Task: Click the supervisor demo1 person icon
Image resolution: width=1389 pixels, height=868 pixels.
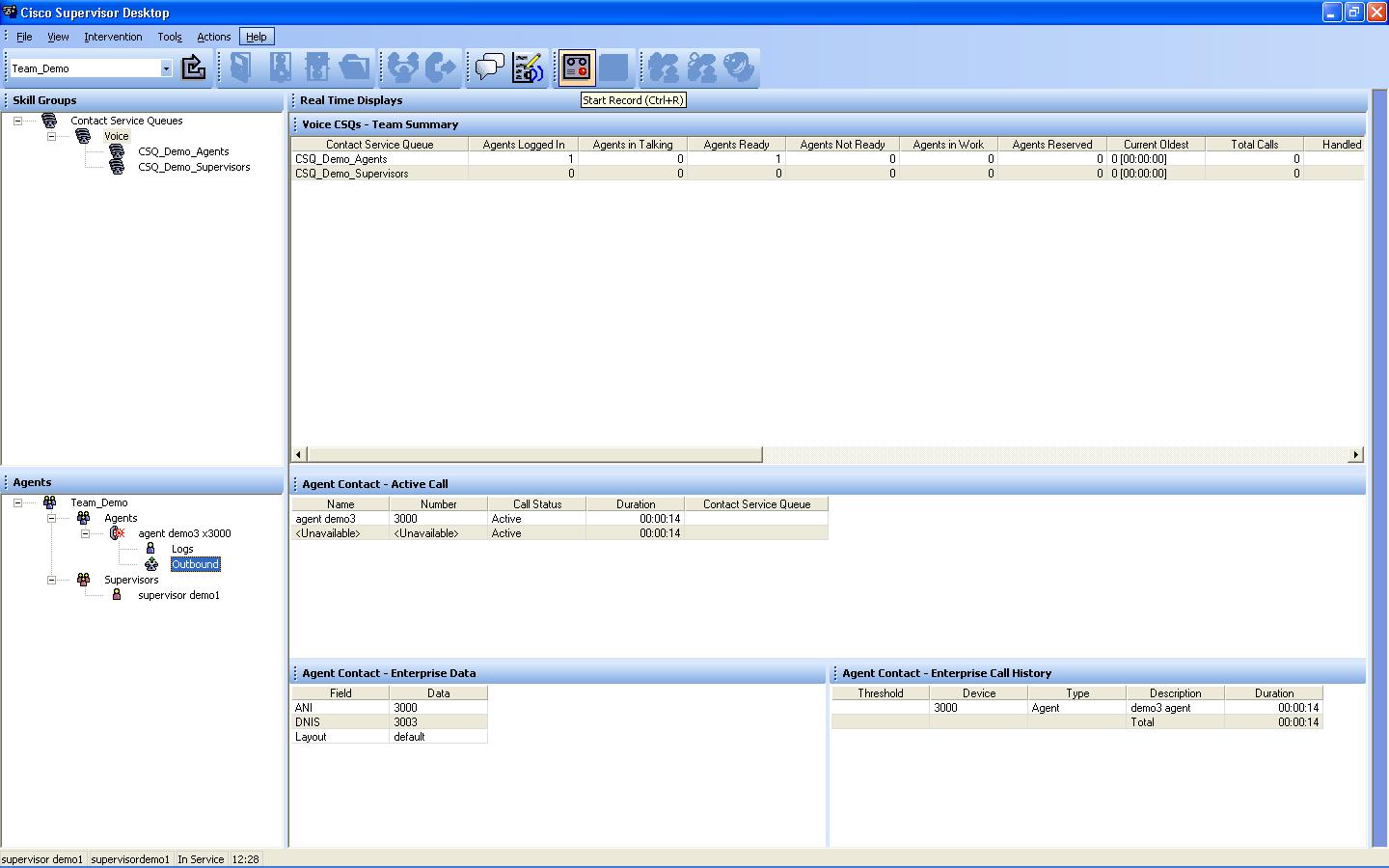Action: click(x=117, y=595)
